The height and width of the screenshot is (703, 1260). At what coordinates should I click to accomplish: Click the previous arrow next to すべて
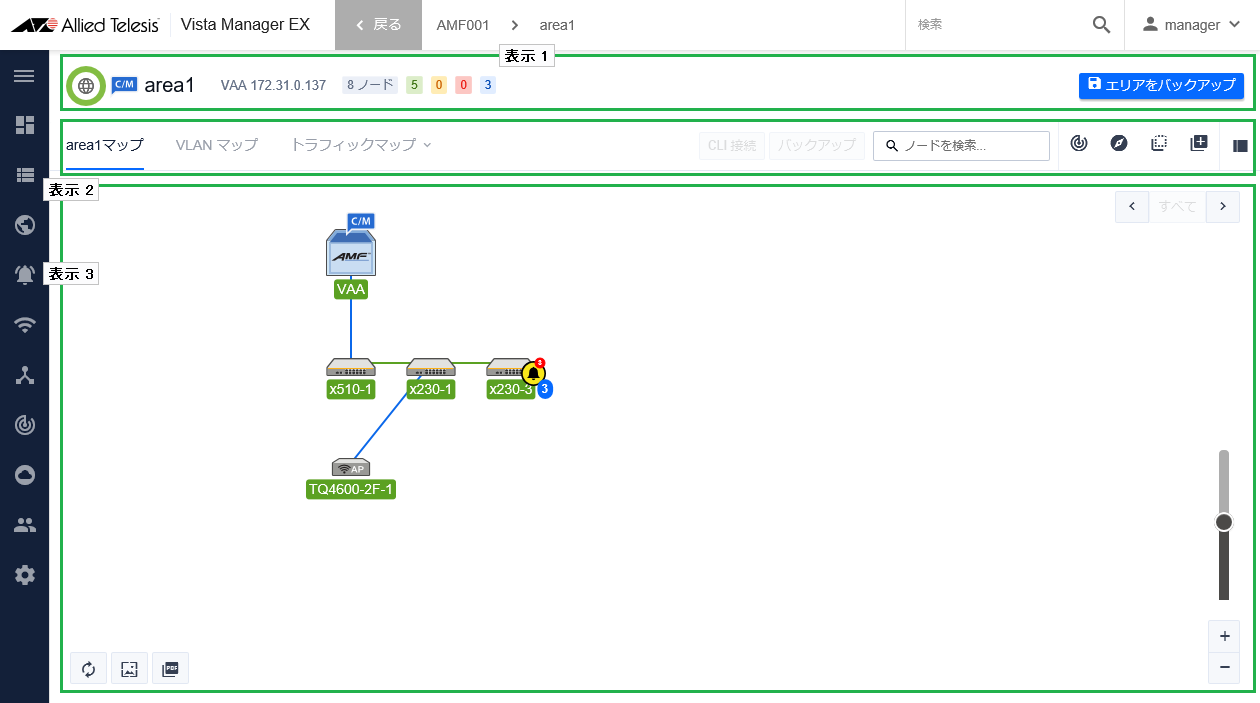tap(1132, 206)
